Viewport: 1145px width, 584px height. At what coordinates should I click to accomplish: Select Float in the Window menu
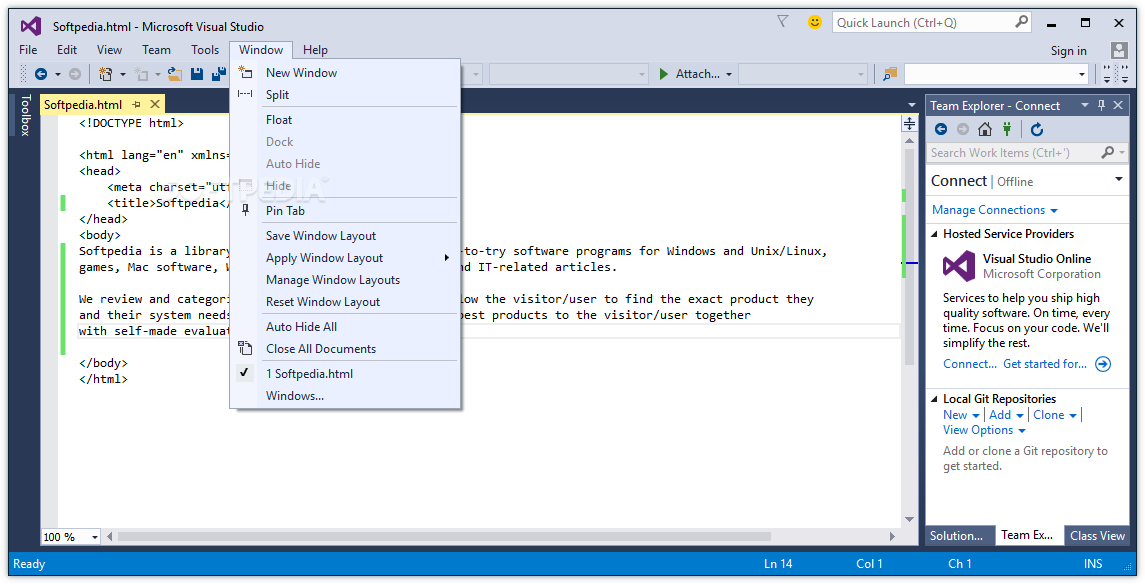tap(345, 120)
